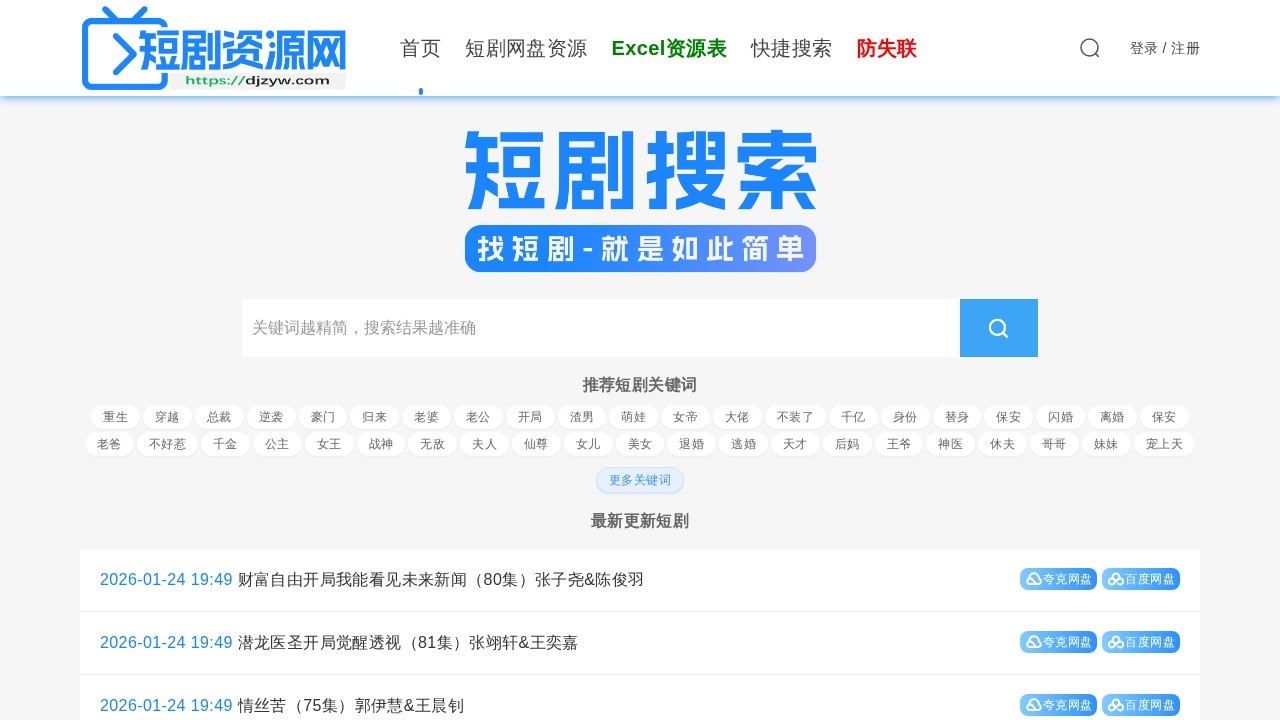Click the 快捷搜索 navigation item
The width and height of the screenshot is (1280, 720).
coord(792,49)
